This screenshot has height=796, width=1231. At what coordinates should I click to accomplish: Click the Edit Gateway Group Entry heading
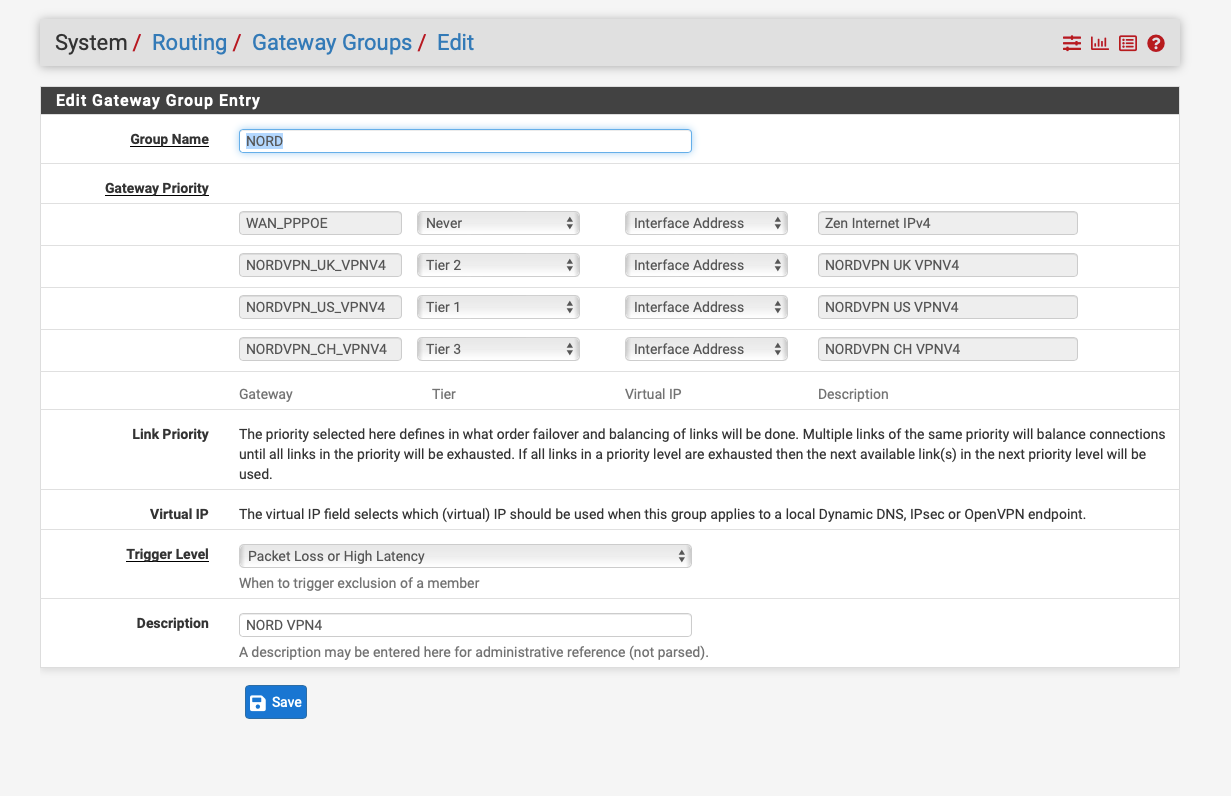[158, 100]
